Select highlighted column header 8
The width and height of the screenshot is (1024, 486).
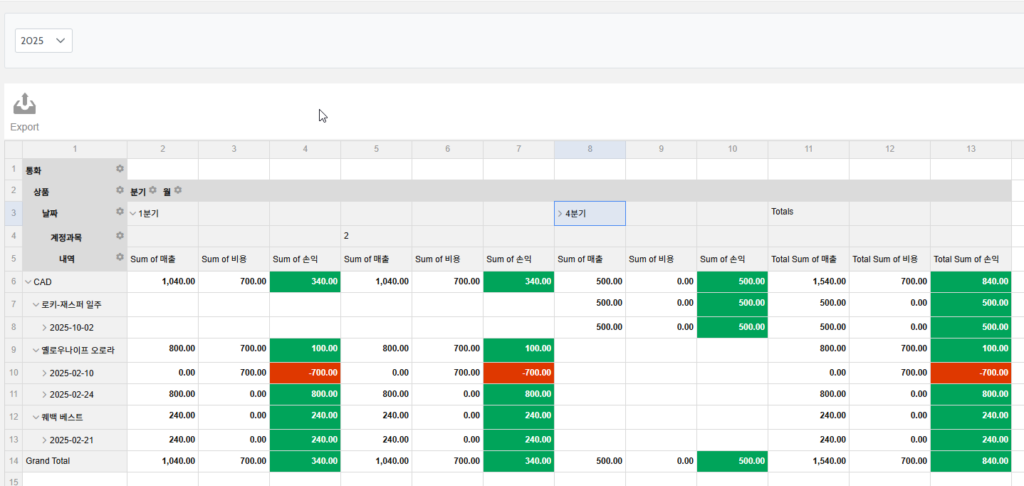(x=590, y=150)
